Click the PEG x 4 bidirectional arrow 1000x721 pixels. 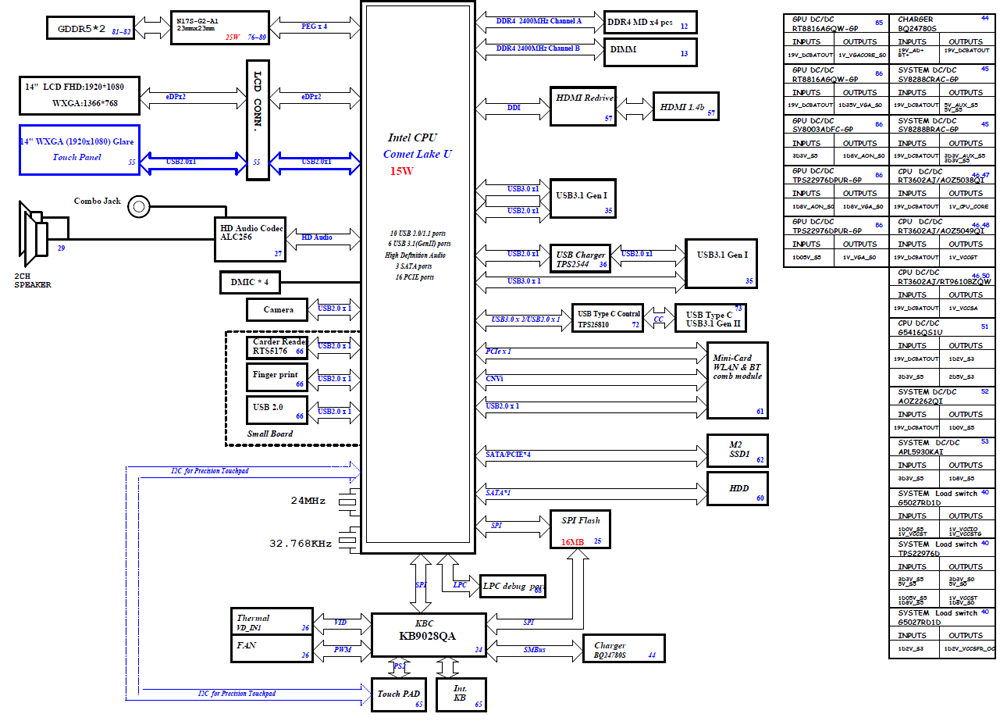315,27
